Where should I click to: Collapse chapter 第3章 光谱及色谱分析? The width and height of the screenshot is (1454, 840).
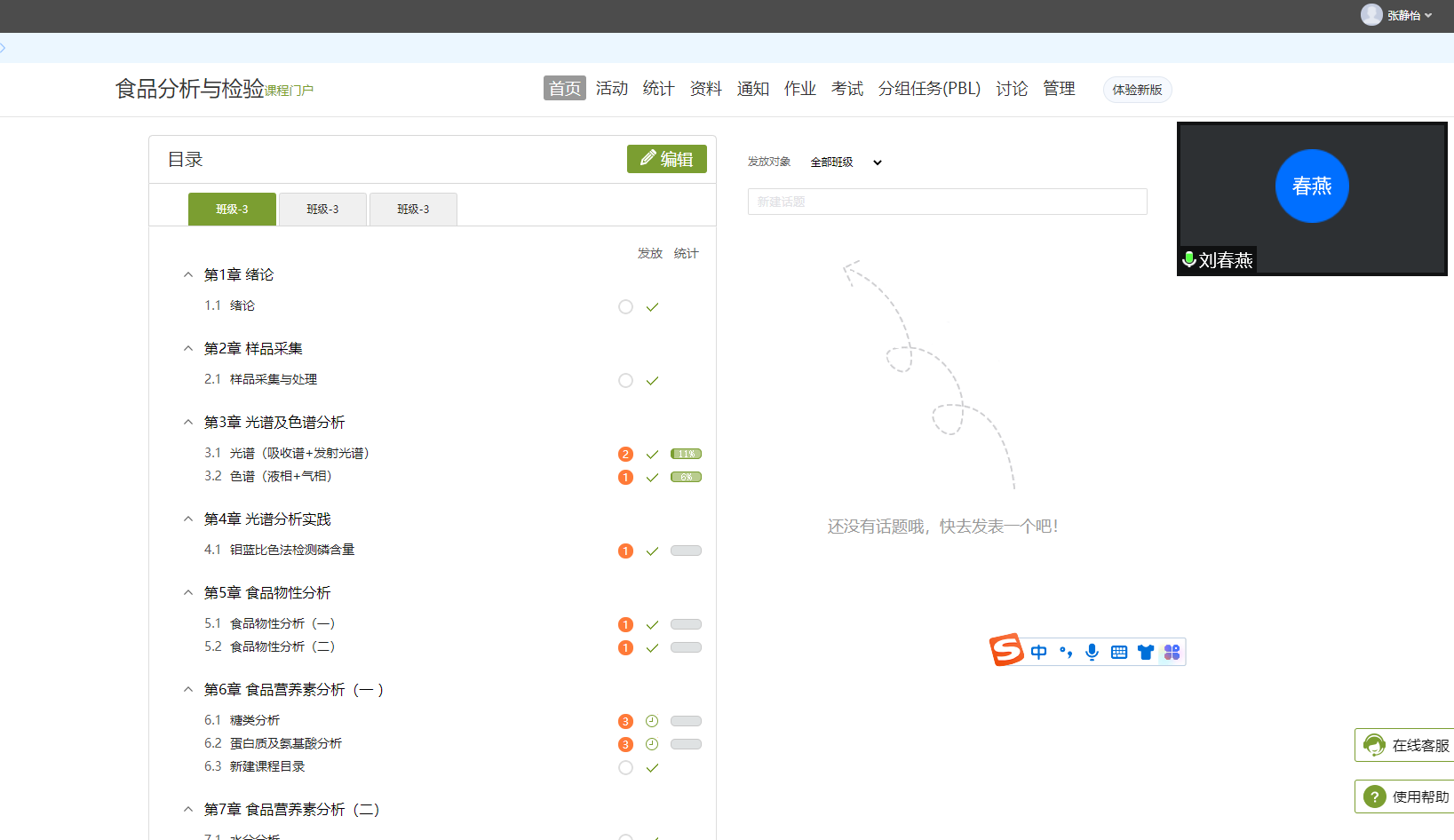pyautogui.click(x=188, y=423)
